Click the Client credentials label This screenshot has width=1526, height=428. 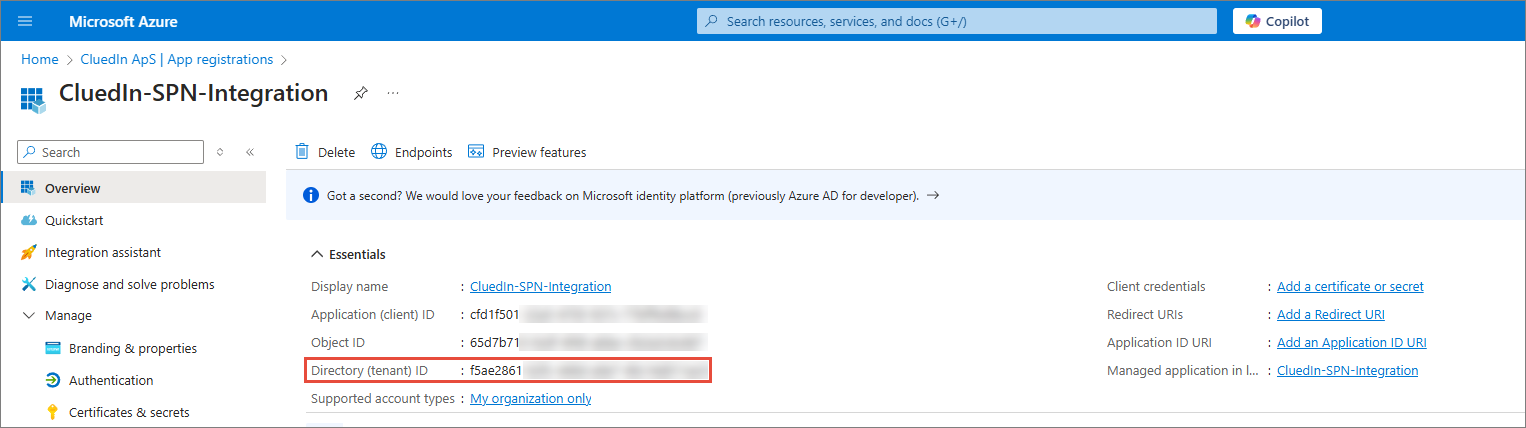(x=1156, y=286)
